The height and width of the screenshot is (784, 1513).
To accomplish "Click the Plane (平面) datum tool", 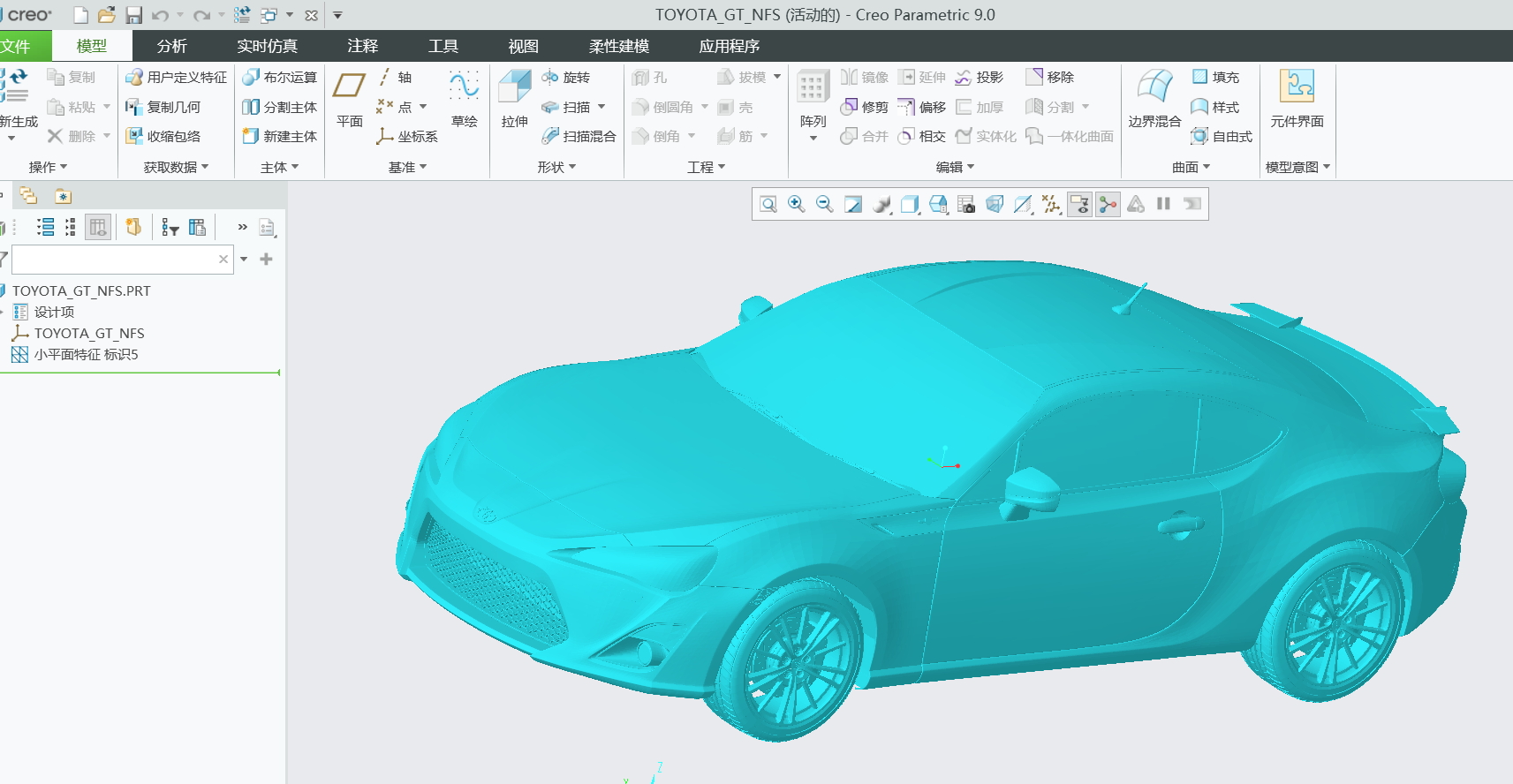I will pos(350,99).
